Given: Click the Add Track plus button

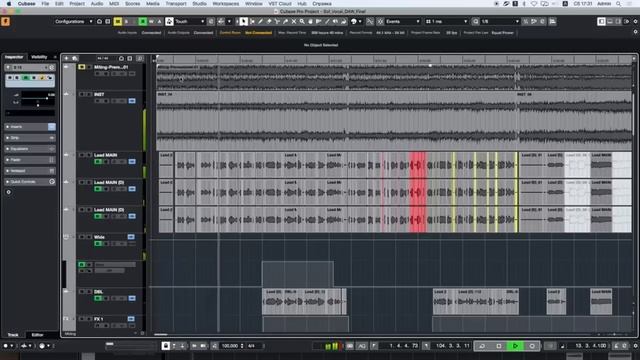Looking at the screenshot, I should tap(67, 58).
